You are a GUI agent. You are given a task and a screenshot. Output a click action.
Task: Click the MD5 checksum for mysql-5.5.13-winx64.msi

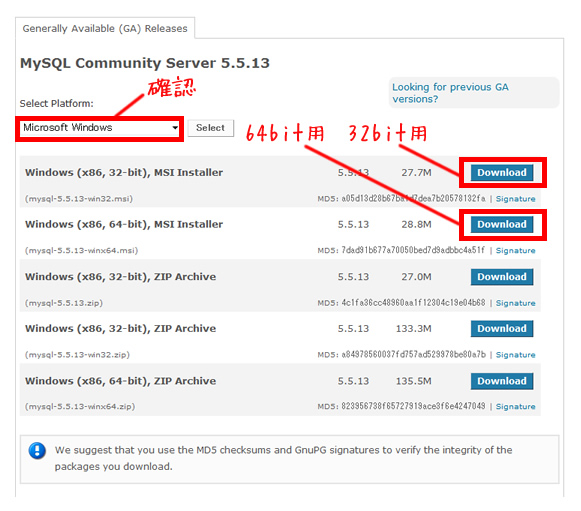click(x=413, y=250)
